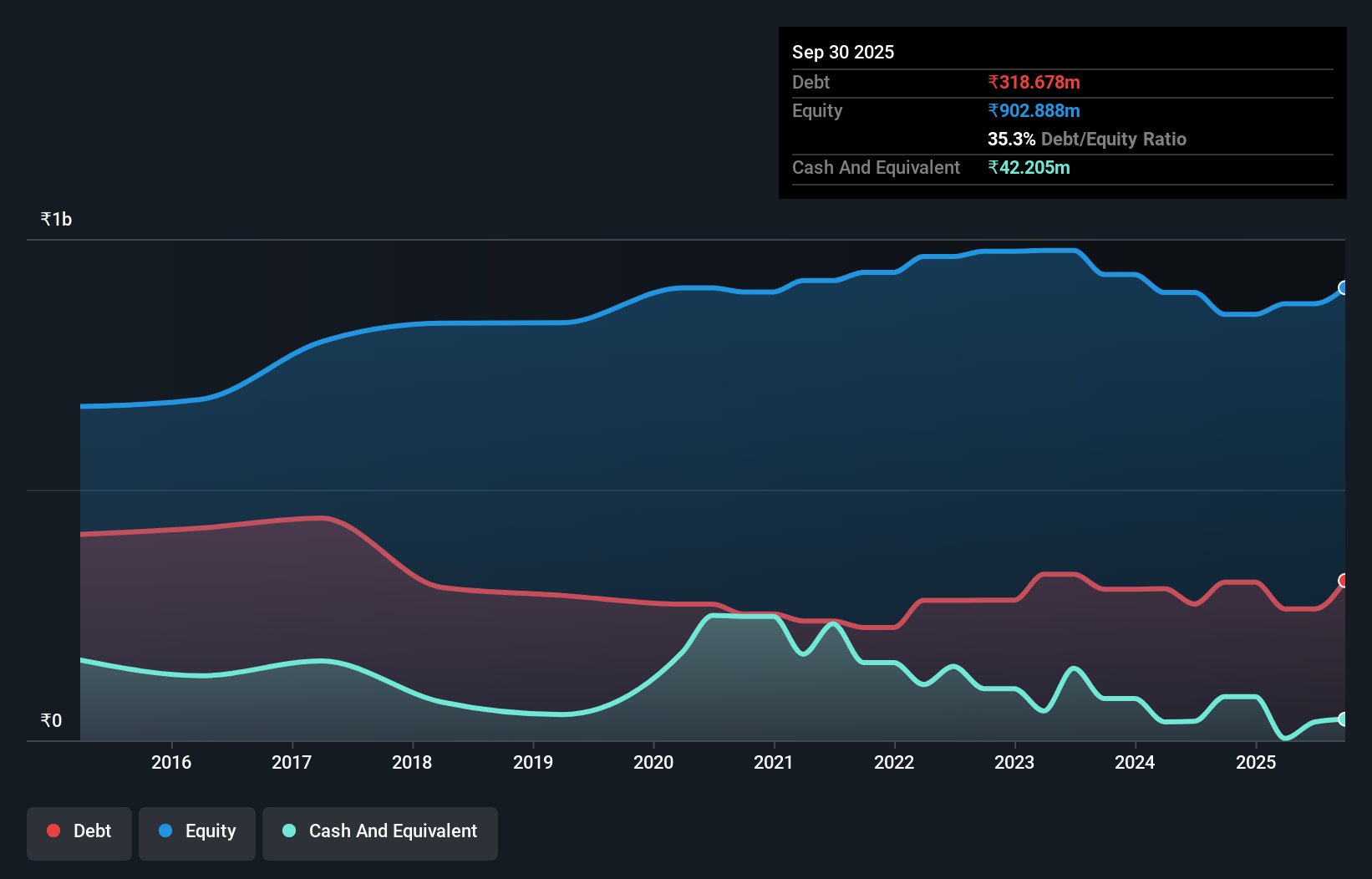Image resolution: width=1372 pixels, height=879 pixels.
Task: Toggle the Equity series visibility
Action: (196, 831)
